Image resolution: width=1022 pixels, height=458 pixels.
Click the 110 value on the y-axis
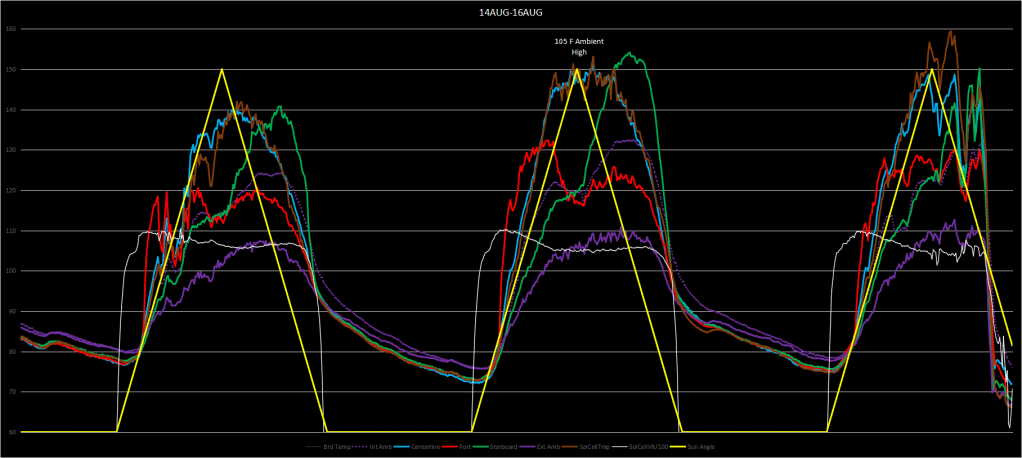click(10, 230)
